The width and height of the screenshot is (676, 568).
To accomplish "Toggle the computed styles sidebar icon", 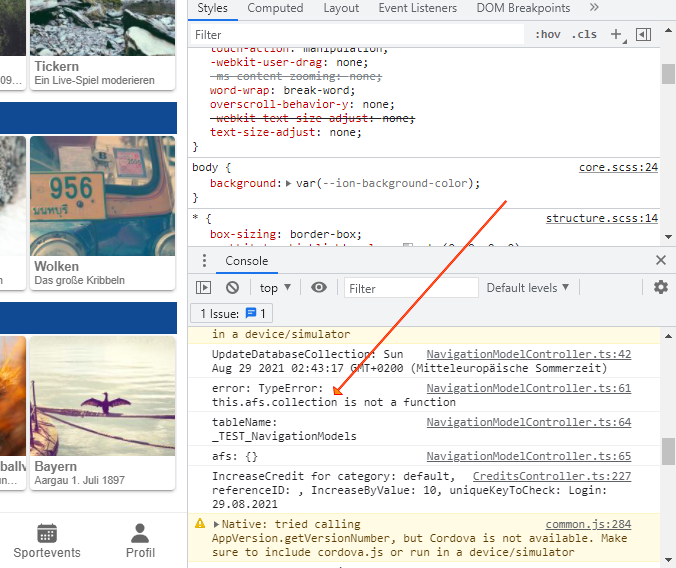I will pos(643,35).
